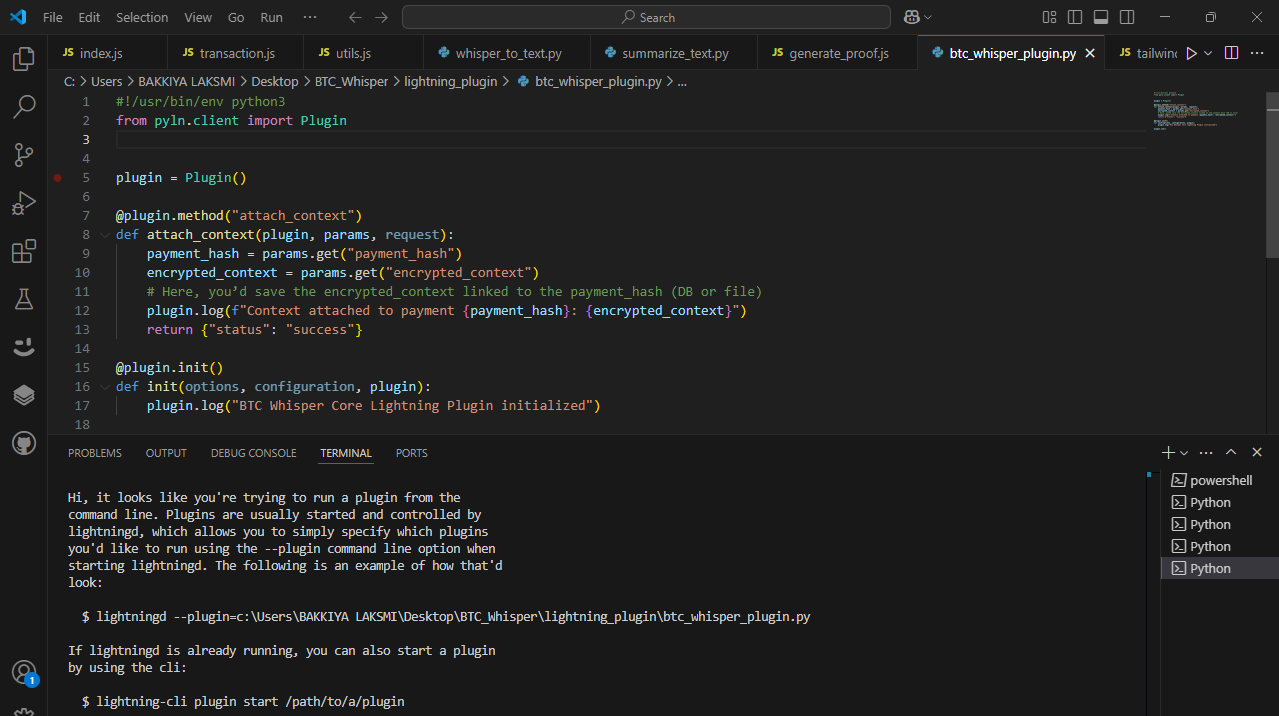
Task: Toggle the bottom panel visibility
Action: click(1101, 17)
